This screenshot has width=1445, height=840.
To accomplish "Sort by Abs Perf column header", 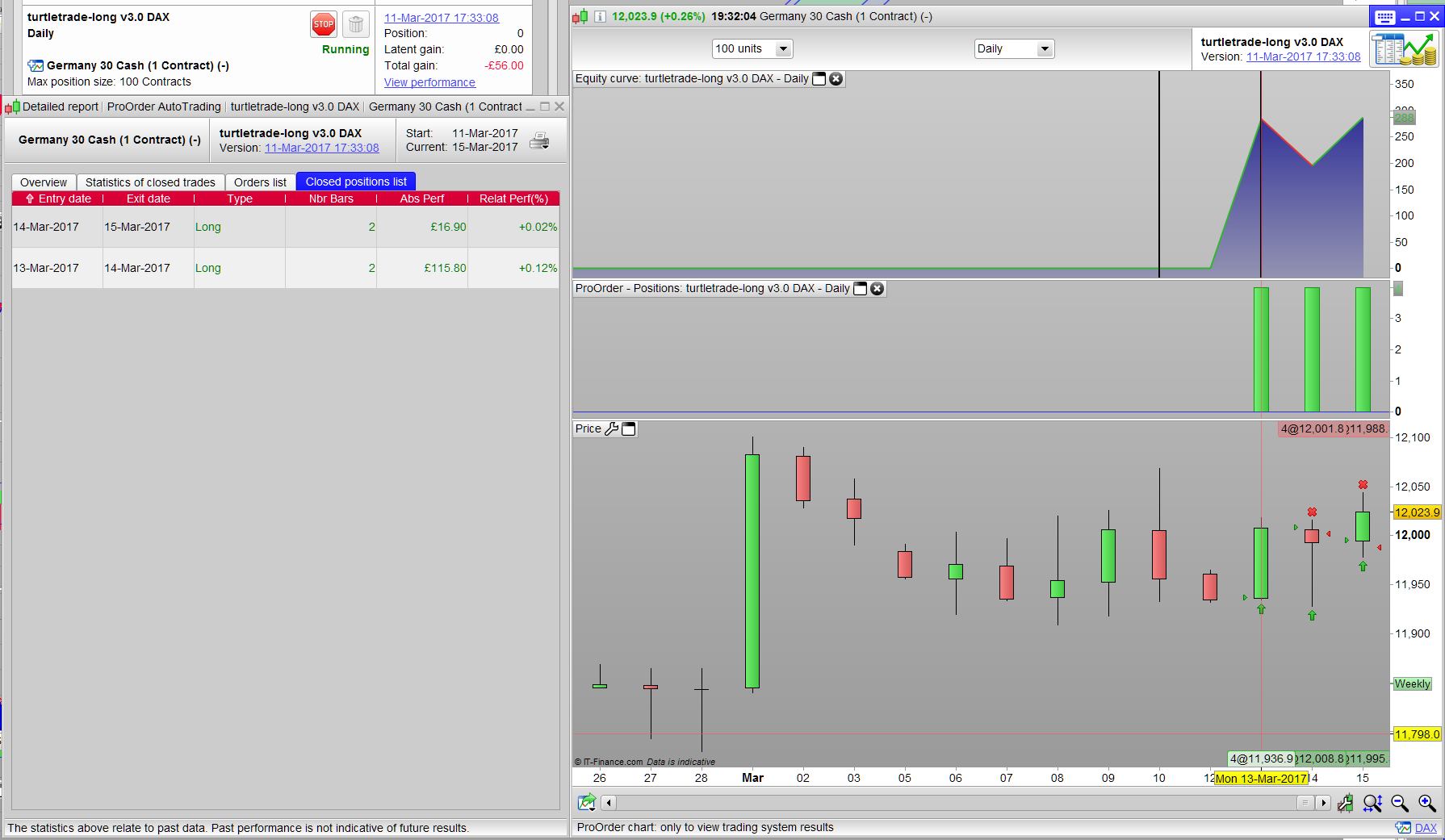I will pos(422,199).
